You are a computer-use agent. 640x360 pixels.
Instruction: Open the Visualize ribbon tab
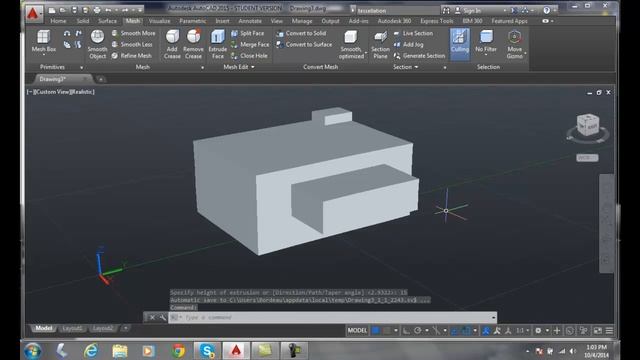pyautogui.click(x=159, y=21)
